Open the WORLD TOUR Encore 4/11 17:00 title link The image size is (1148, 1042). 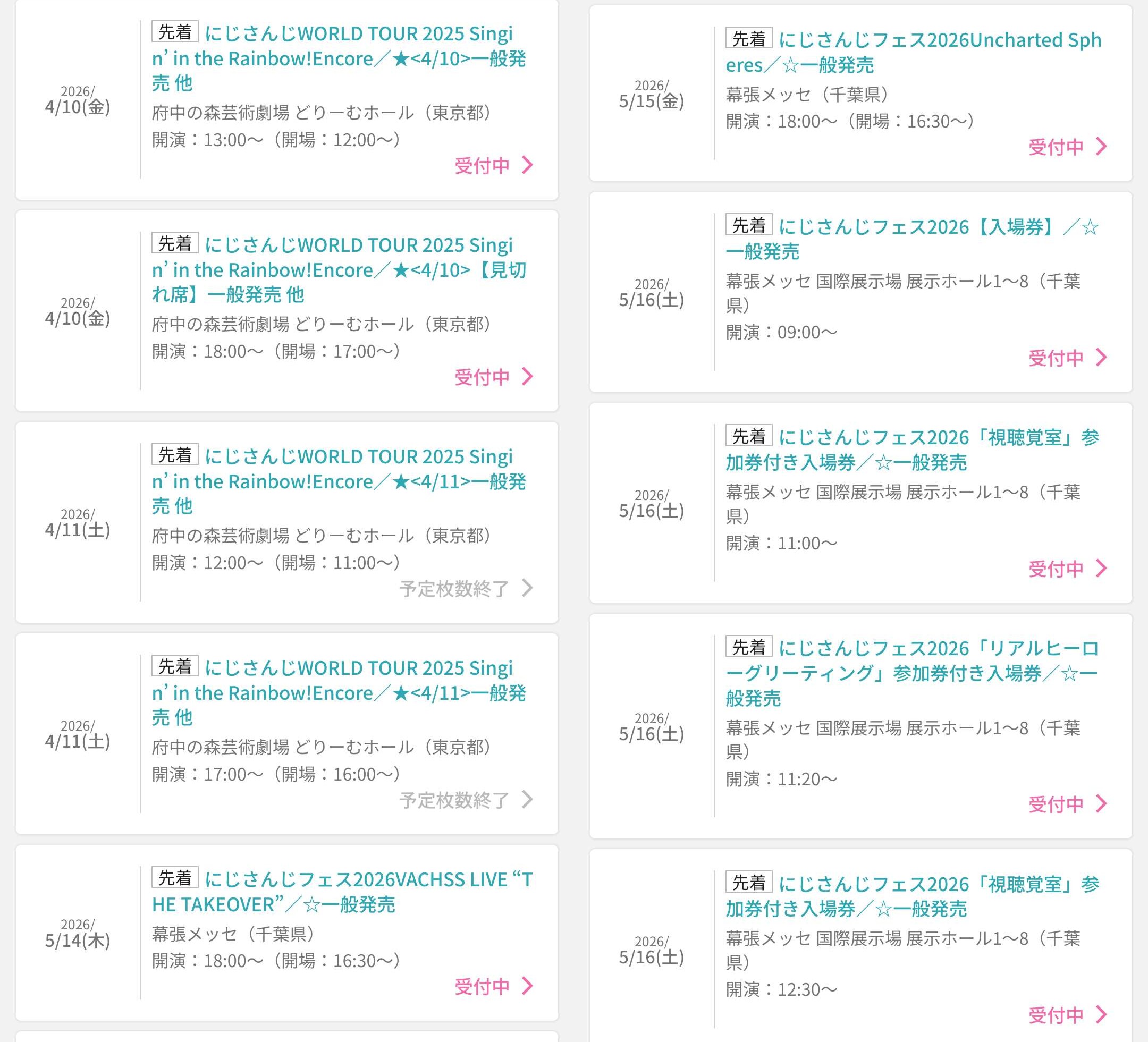coord(339,692)
